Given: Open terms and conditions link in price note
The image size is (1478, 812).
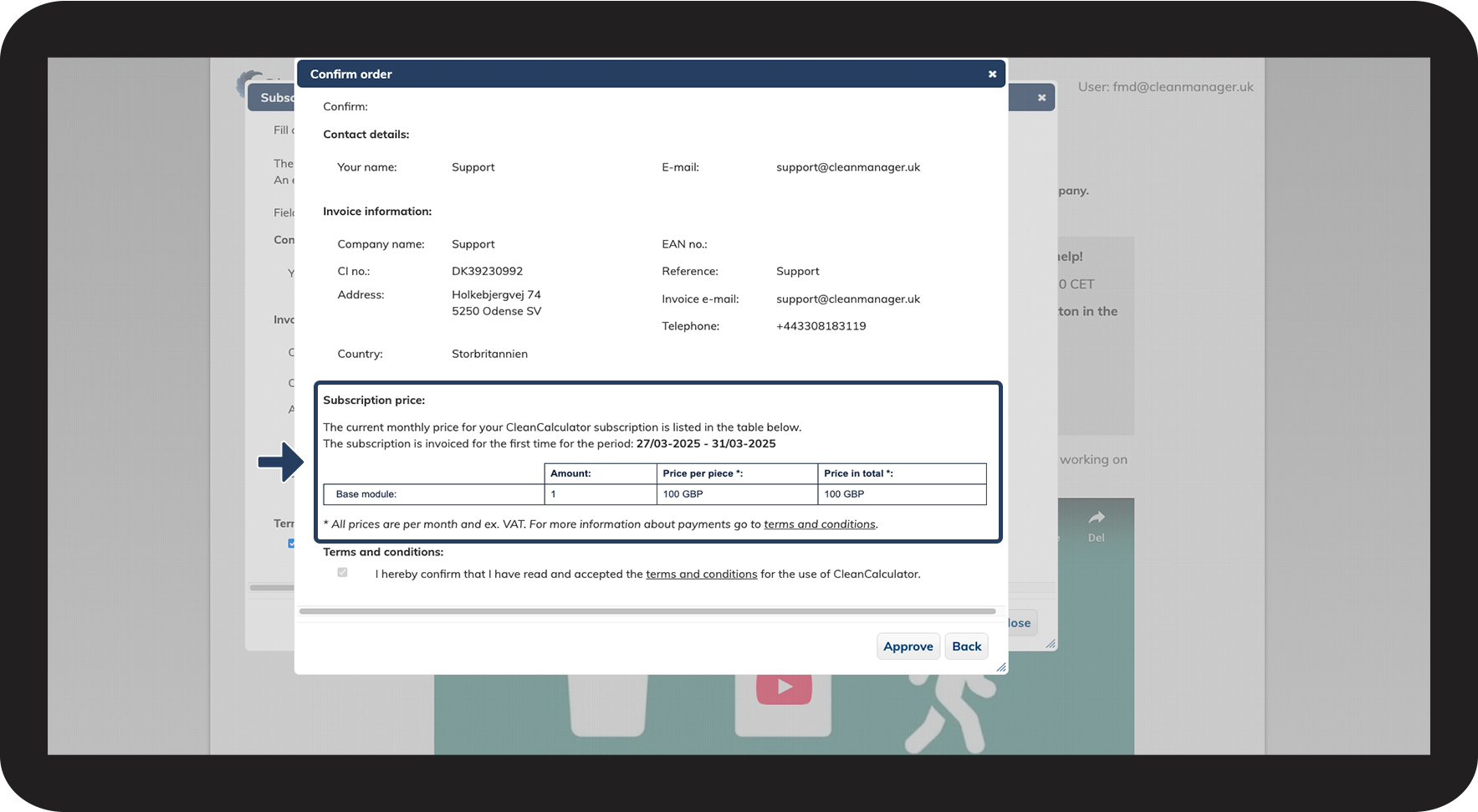Looking at the screenshot, I should coord(819,524).
